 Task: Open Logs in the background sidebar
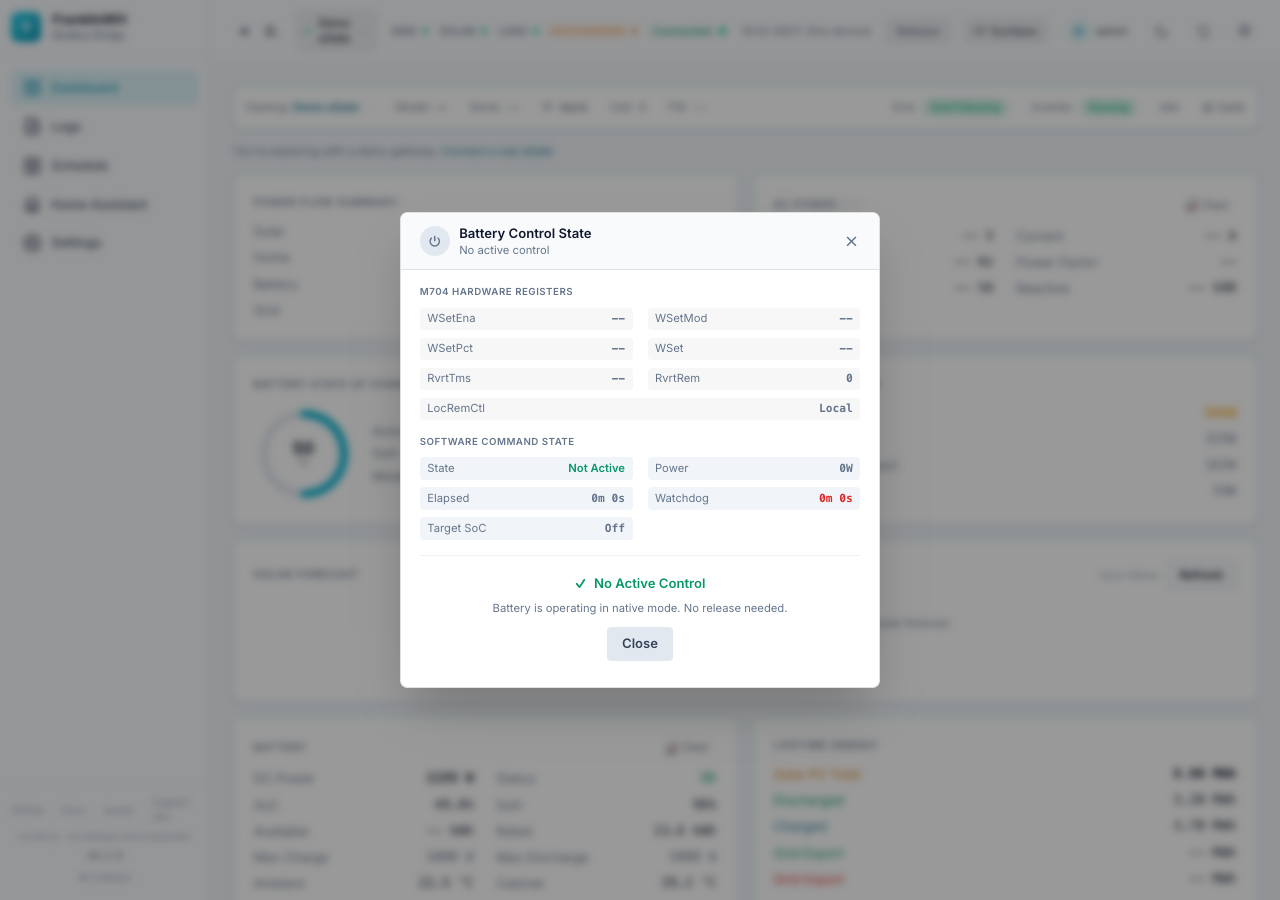pos(105,127)
